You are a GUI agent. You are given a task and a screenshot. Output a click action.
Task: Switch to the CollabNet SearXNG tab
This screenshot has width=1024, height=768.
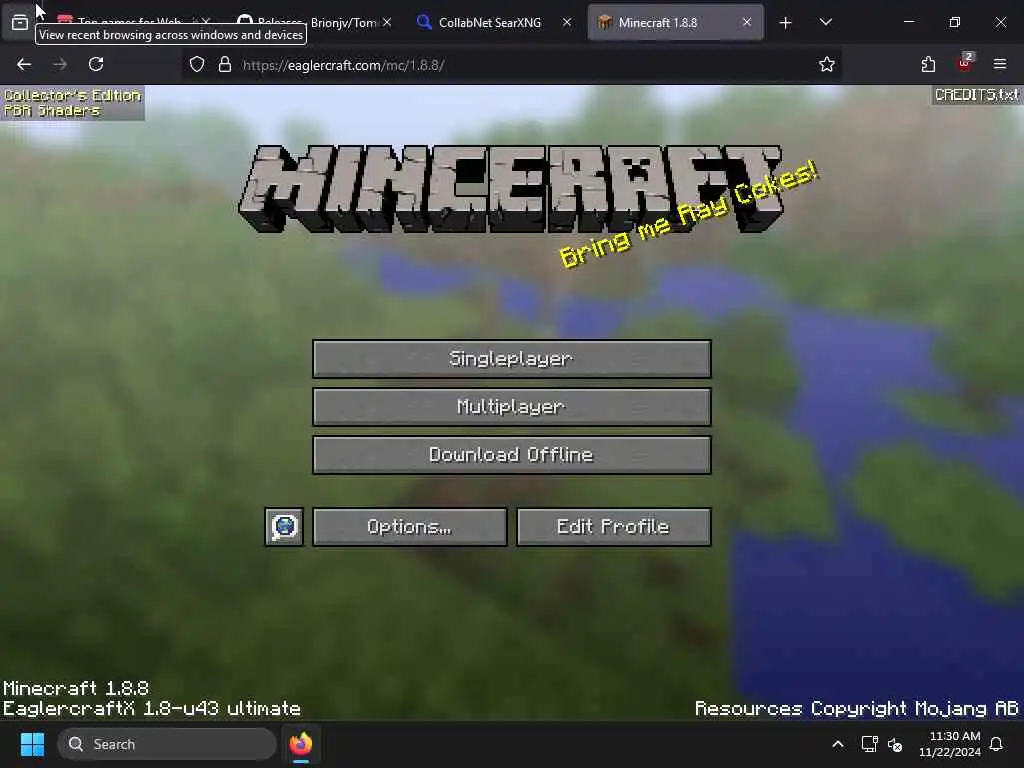coord(490,22)
